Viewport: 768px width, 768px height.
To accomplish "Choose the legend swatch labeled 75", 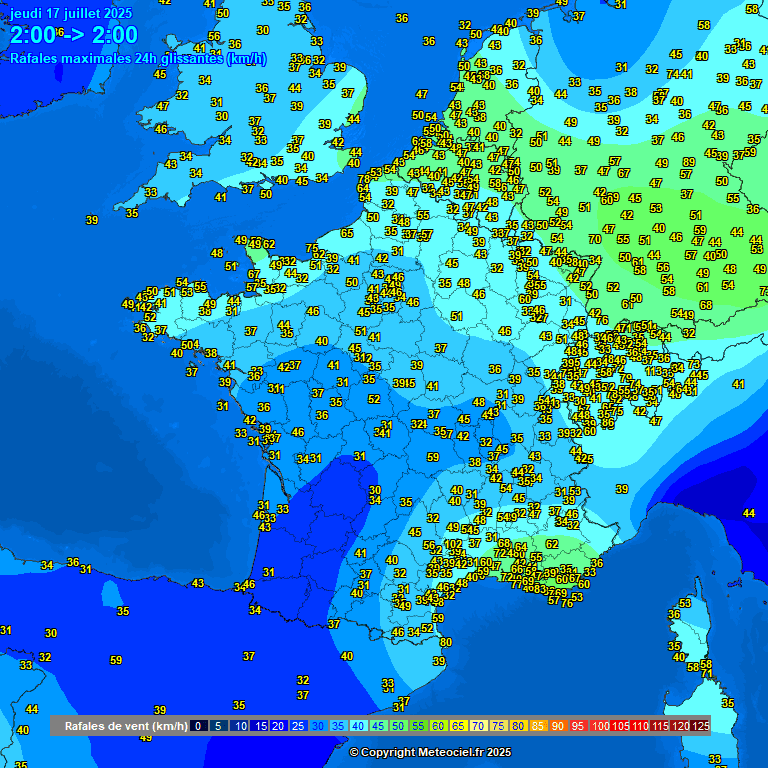I will coord(498,726).
